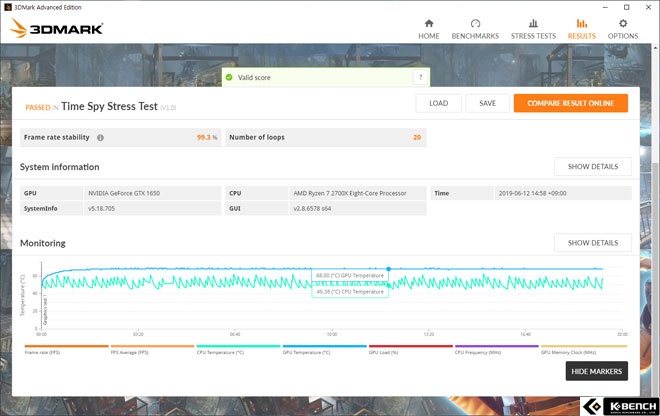Toggle the CPU Frequency (MHz) legend line
This screenshot has width=660, height=416.
[496, 349]
